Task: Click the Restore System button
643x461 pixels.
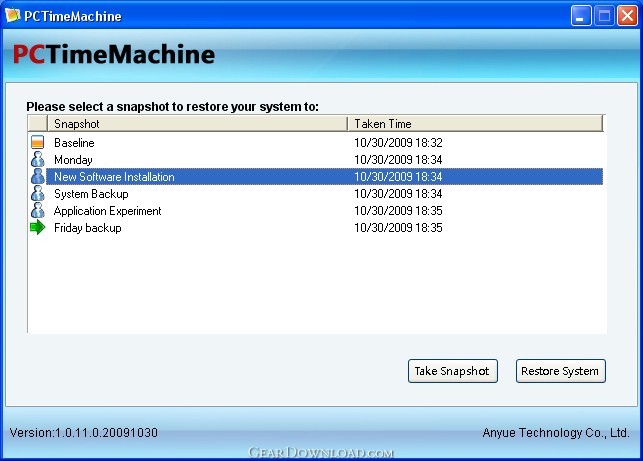Action: [561, 371]
